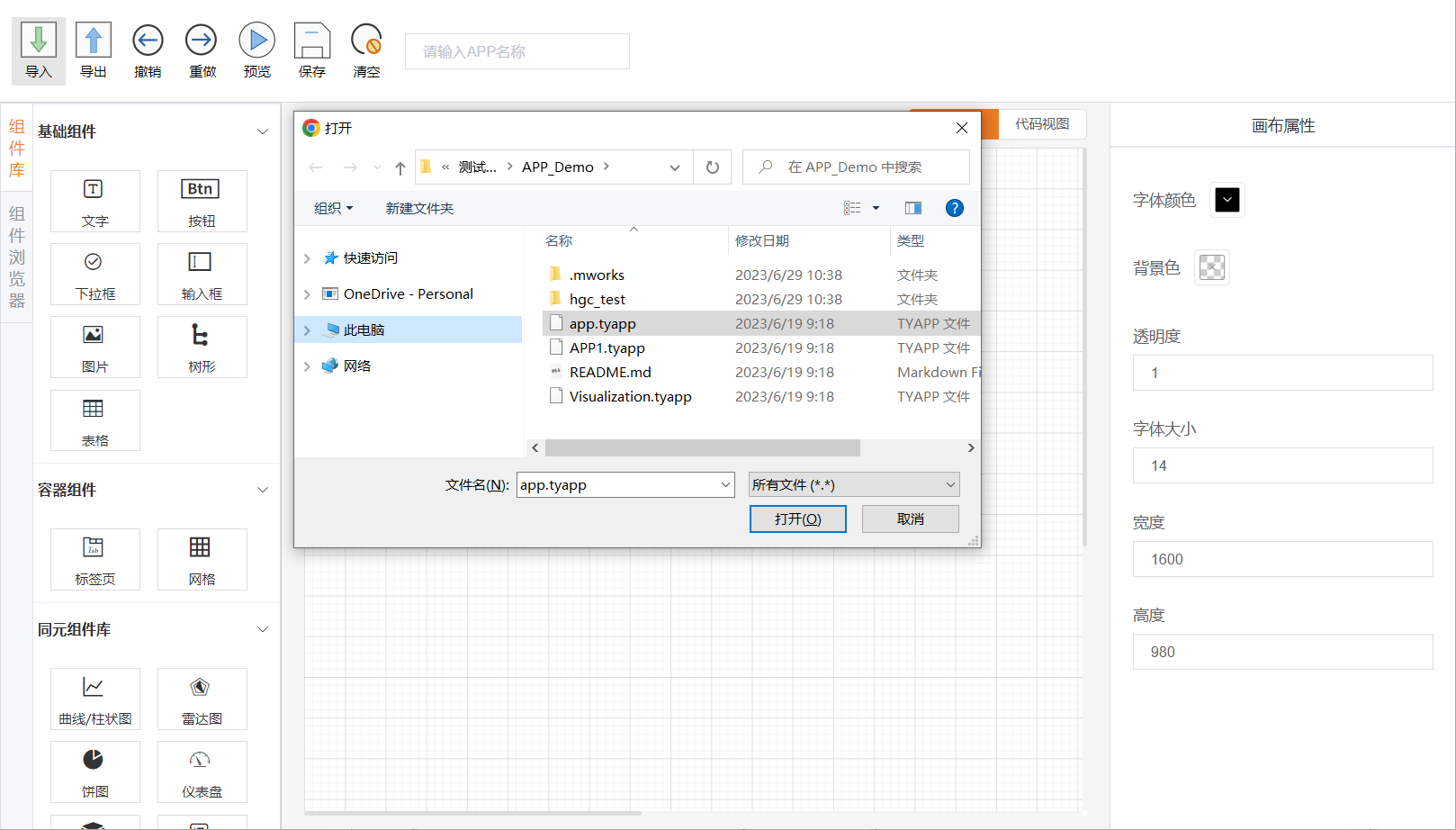
Task: Select the 饼图 pie chart component
Action: click(95, 771)
